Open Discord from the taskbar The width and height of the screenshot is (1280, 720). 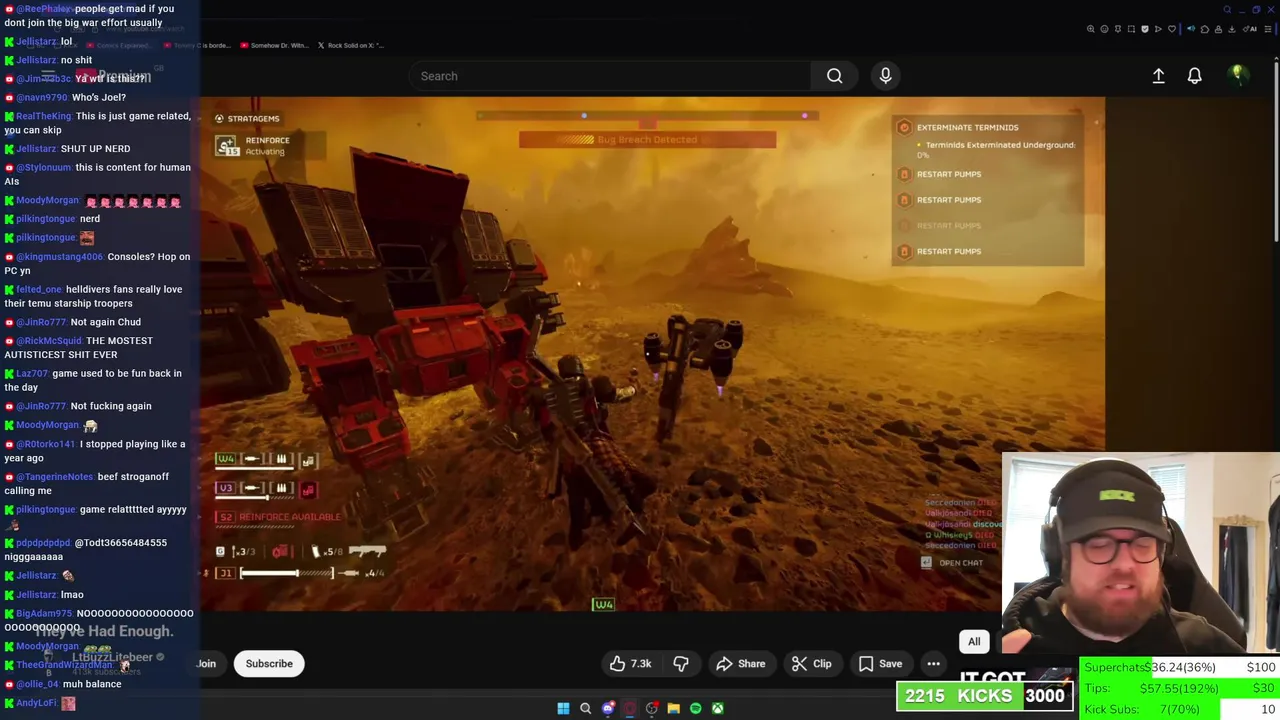(607, 709)
